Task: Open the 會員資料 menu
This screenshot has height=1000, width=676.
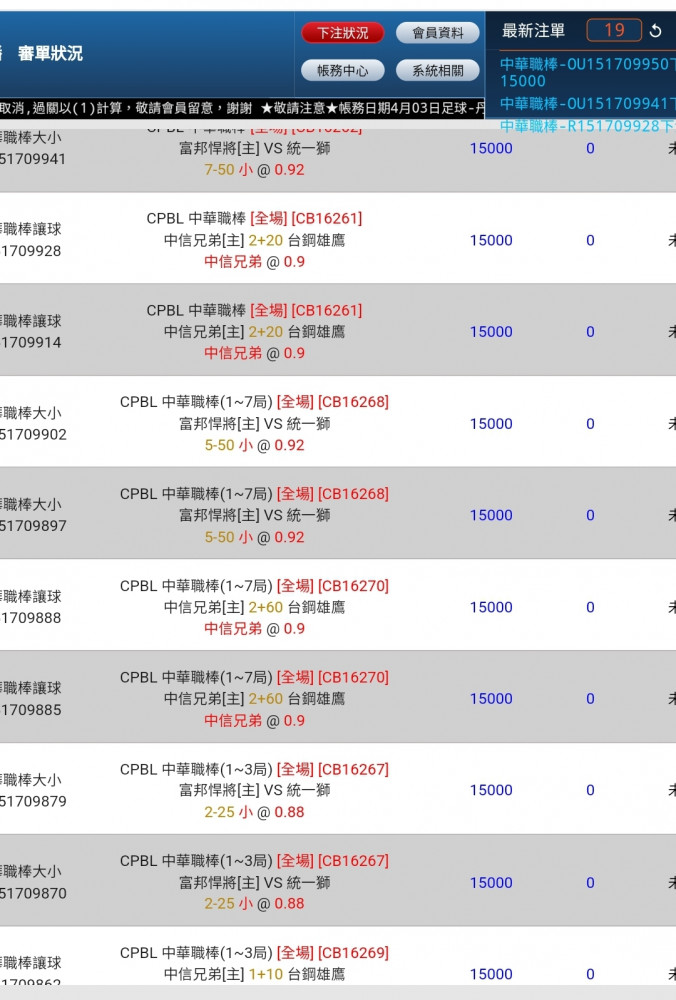Action: click(x=437, y=33)
